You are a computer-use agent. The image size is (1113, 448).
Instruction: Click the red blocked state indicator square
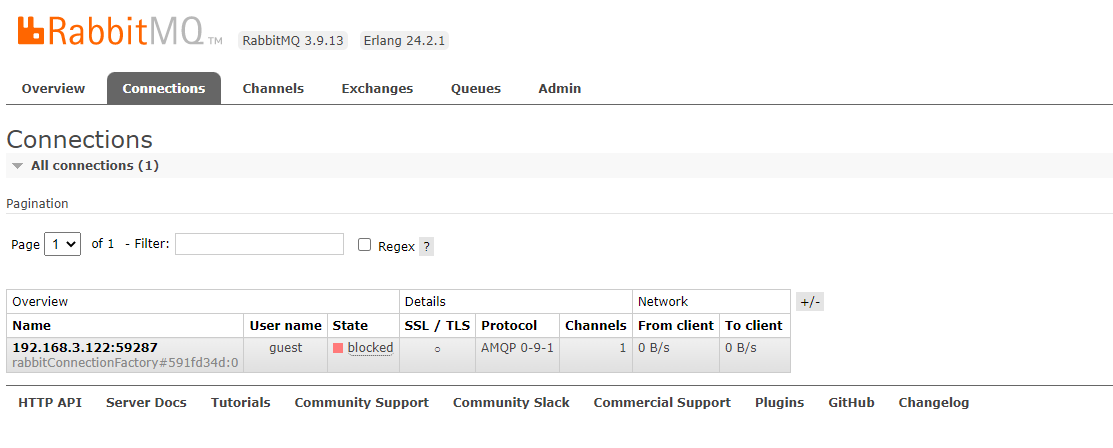(338, 349)
